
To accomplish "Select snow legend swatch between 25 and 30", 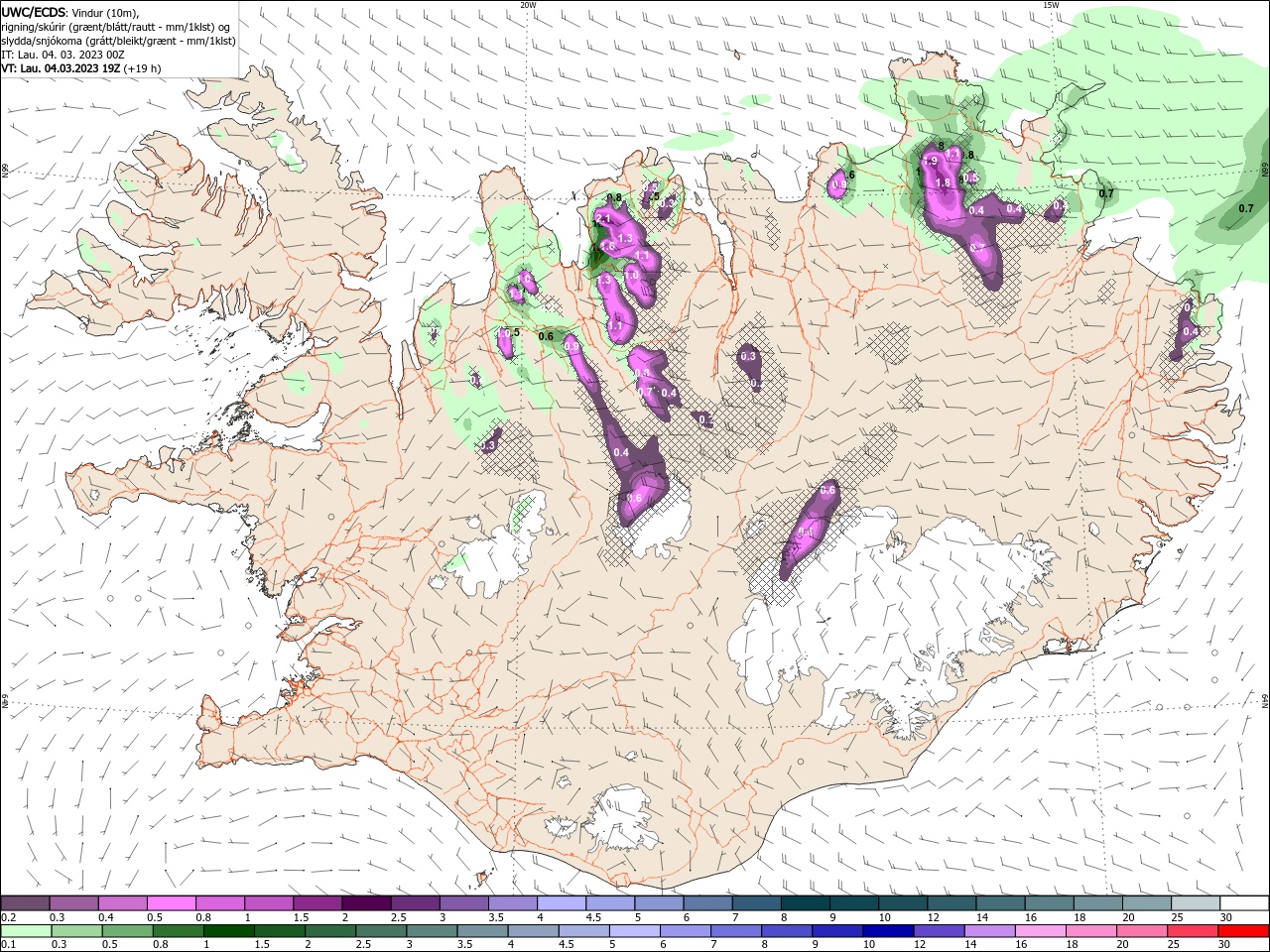I will (x=1195, y=903).
